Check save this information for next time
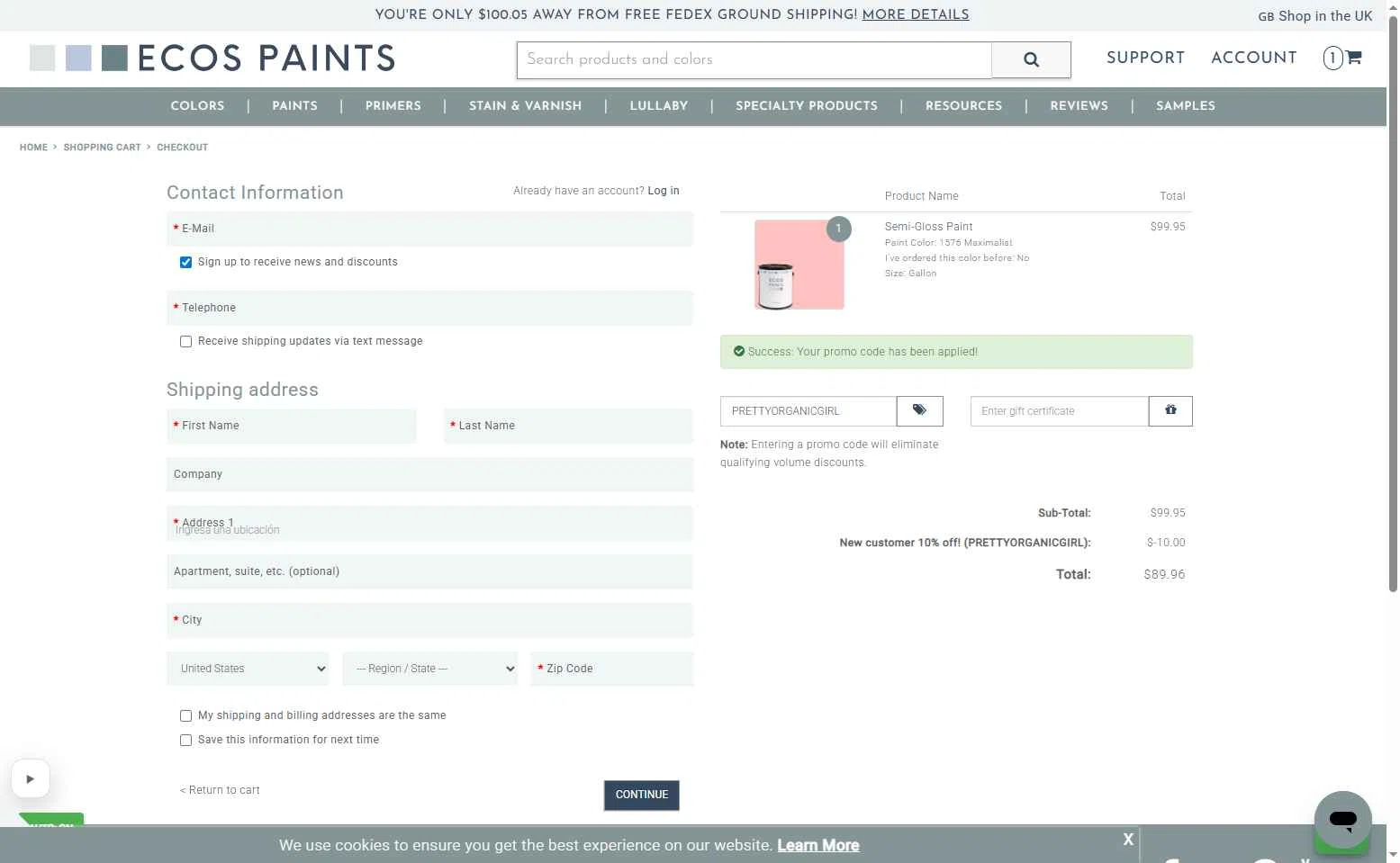The height and width of the screenshot is (863, 1400). click(185, 740)
